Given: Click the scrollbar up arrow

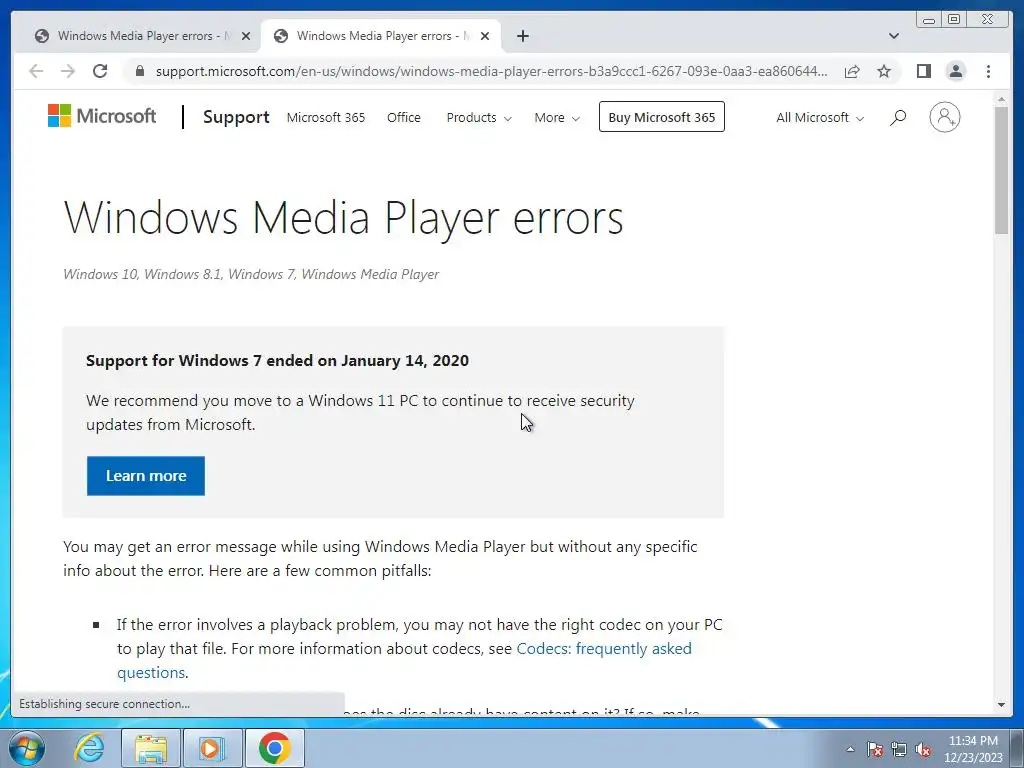Looking at the screenshot, I should 1001,99.
